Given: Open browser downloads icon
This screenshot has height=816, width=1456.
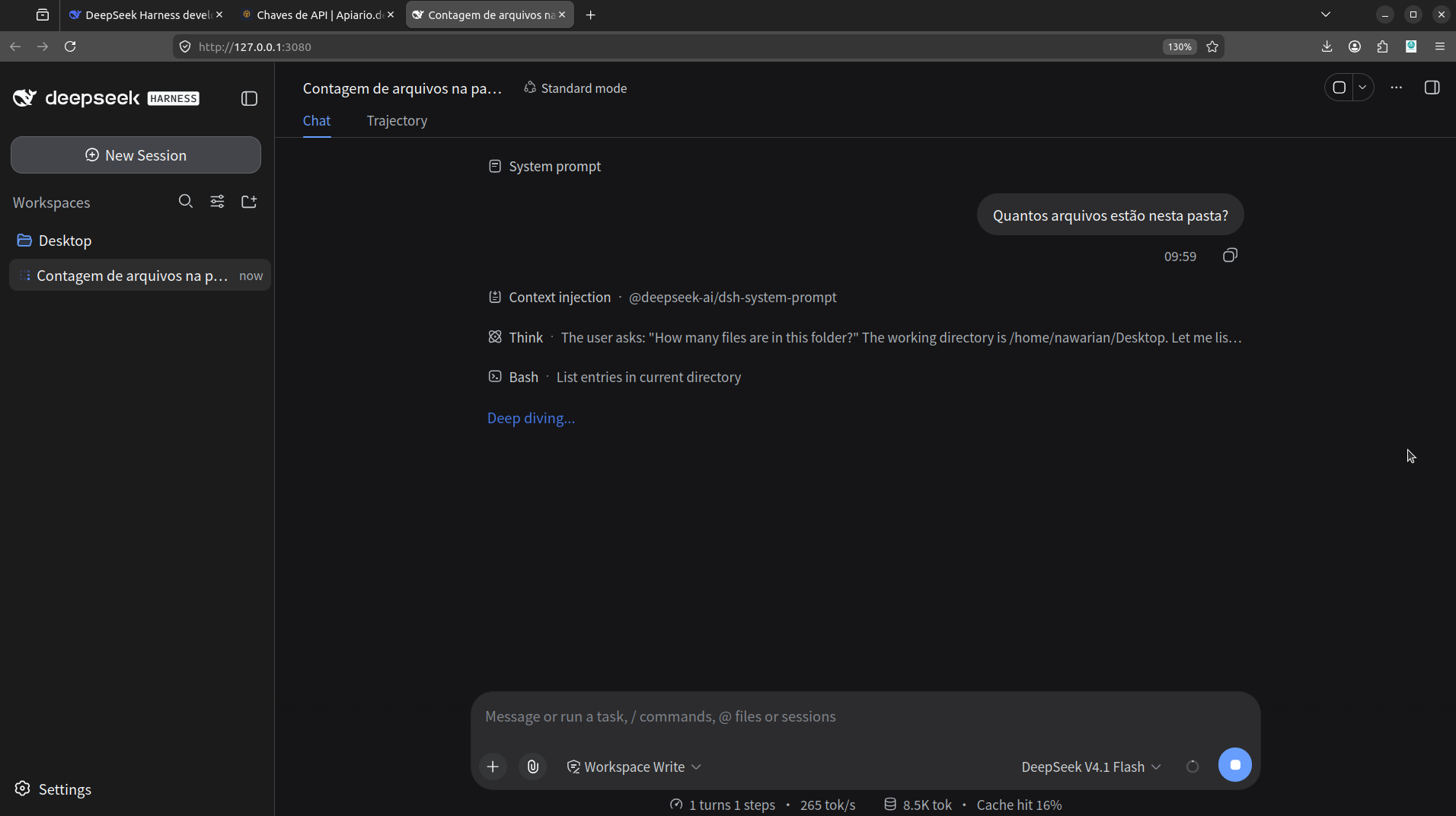Looking at the screenshot, I should 1327,46.
